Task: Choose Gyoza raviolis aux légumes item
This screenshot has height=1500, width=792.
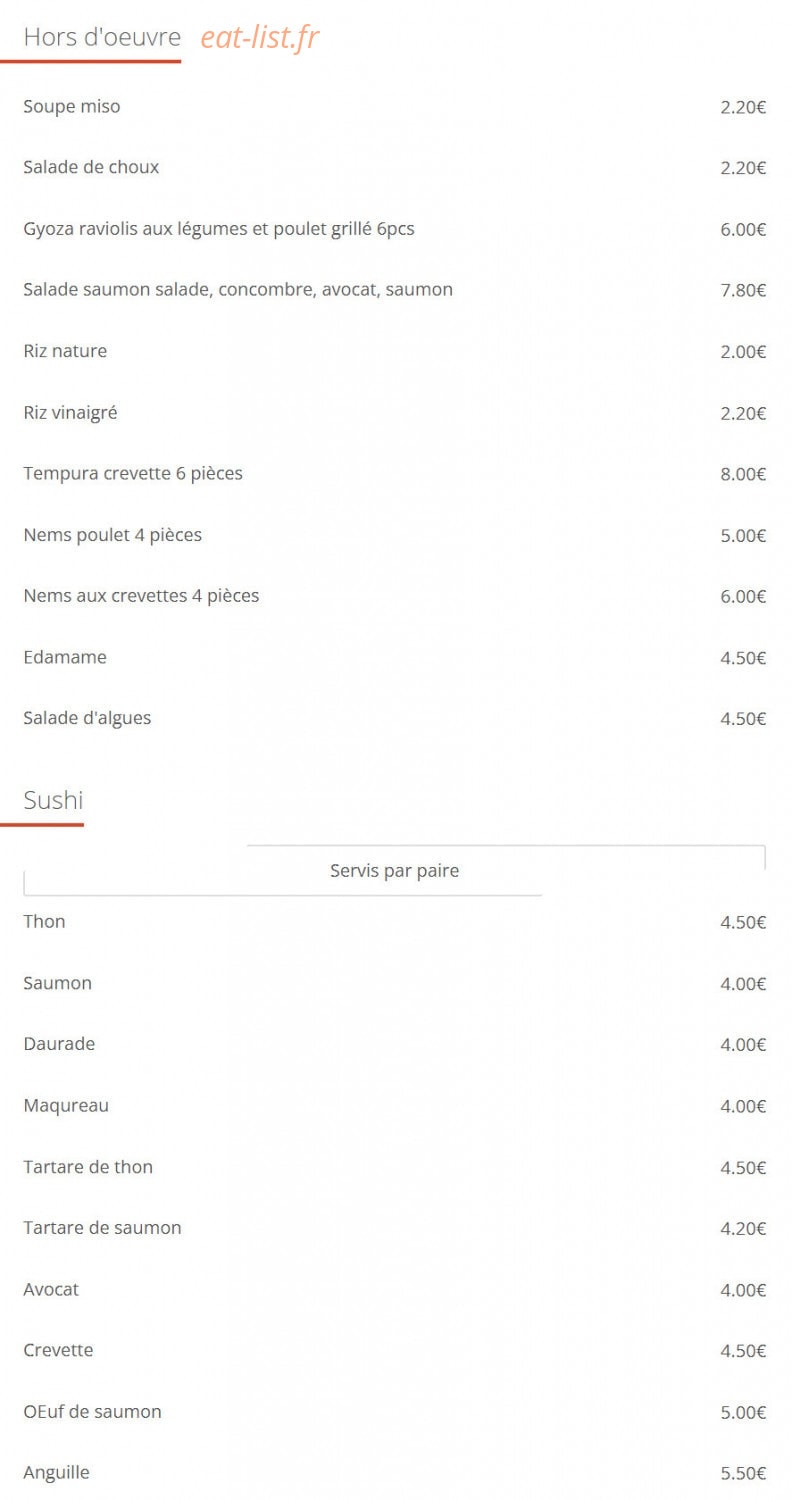Action: pos(219,229)
